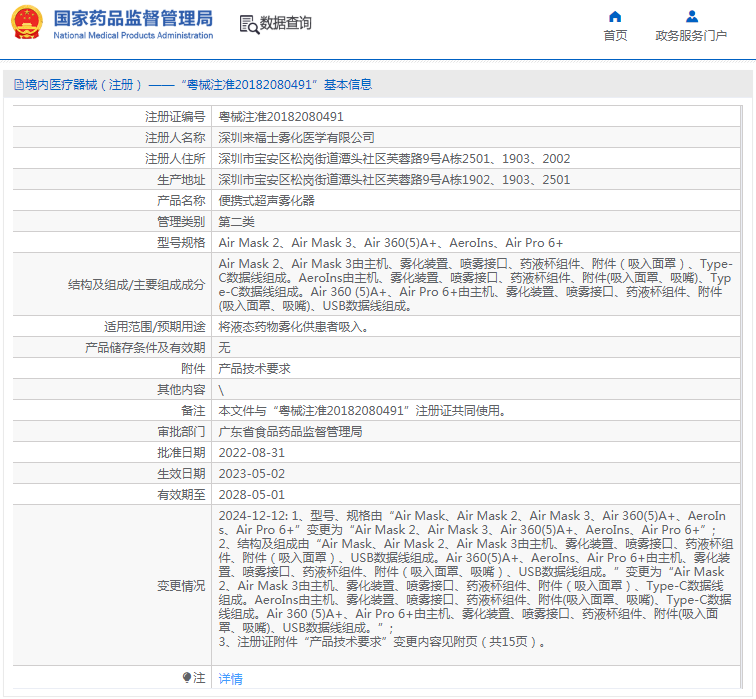Image resolution: width=756 pixels, height=699 pixels.
Task: Click the 首页 home icon
Action: click(x=615, y=17)
